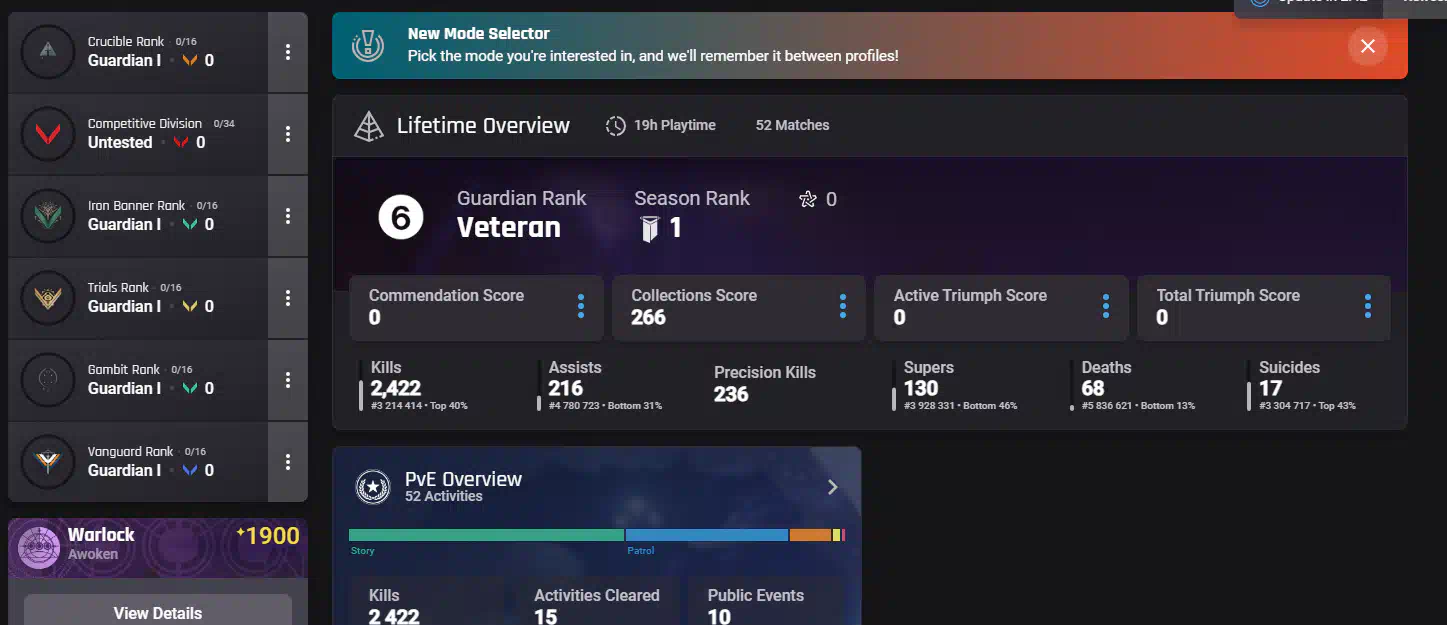This screenshot has width=1447, height=625.
Task: Open the Active Triumph Score options menu
Action: [x=1105, y=306]
